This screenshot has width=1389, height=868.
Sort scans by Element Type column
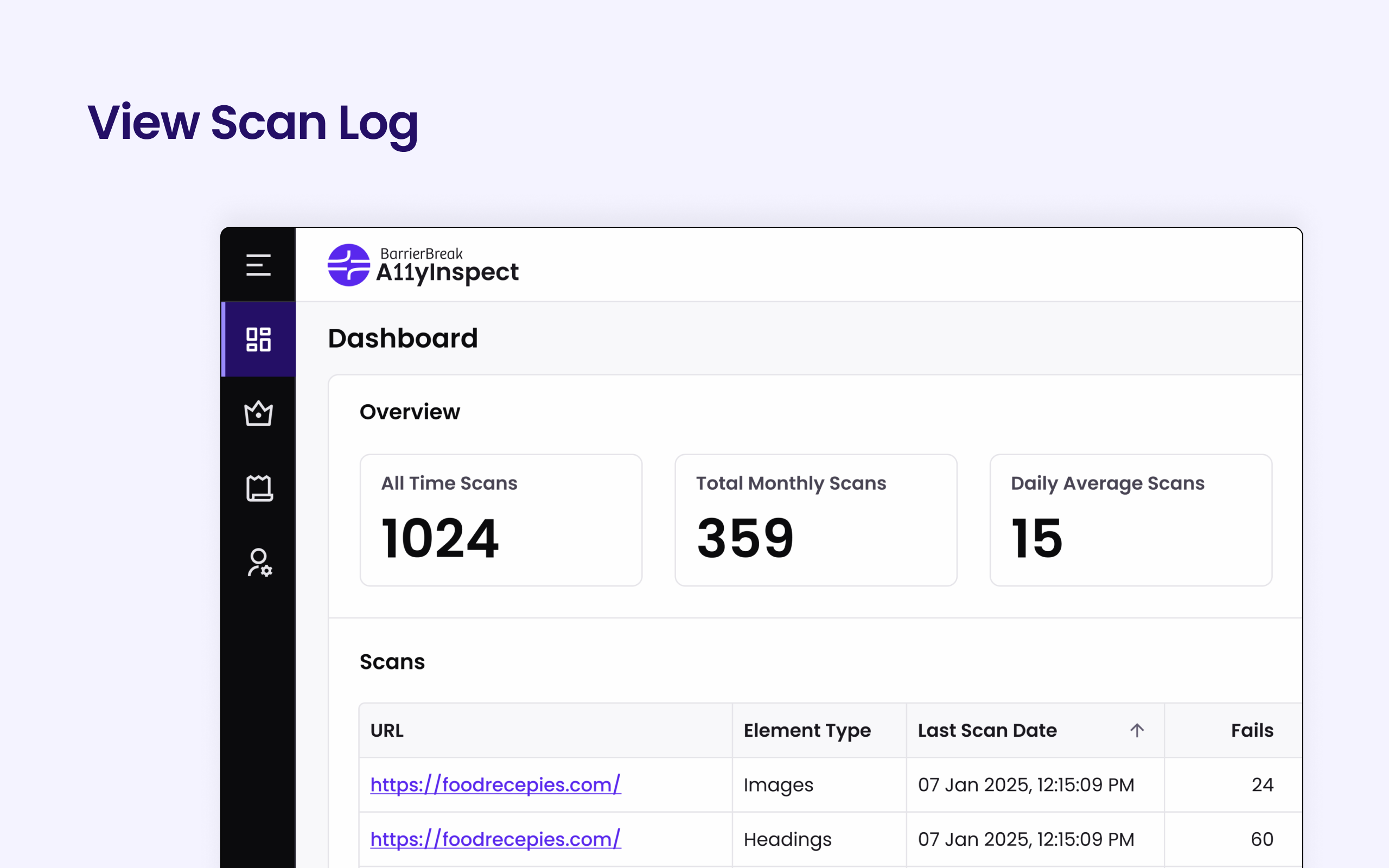pos(807,730)
